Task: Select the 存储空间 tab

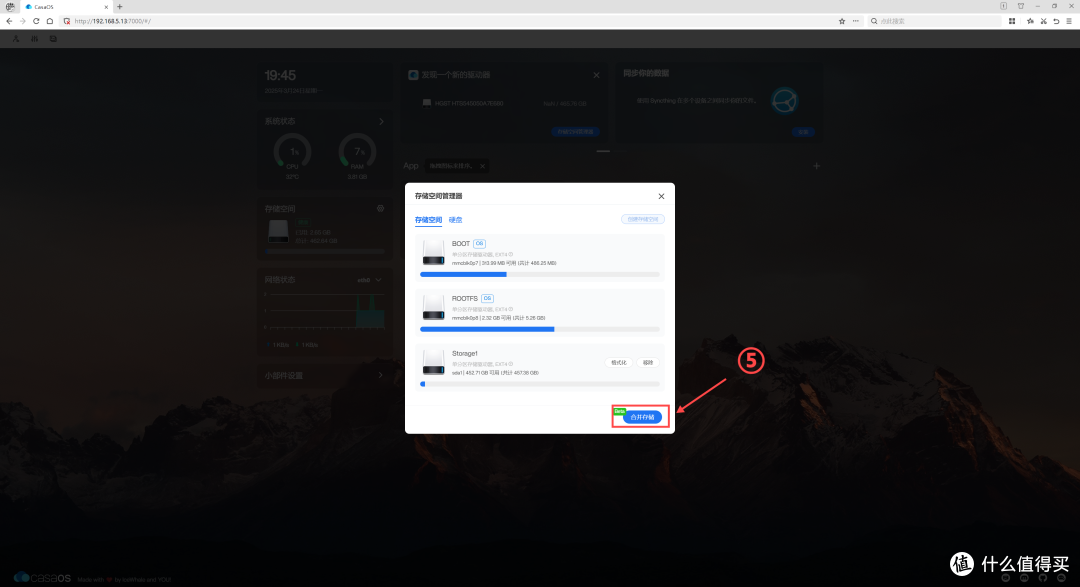Action: [428, 220]
